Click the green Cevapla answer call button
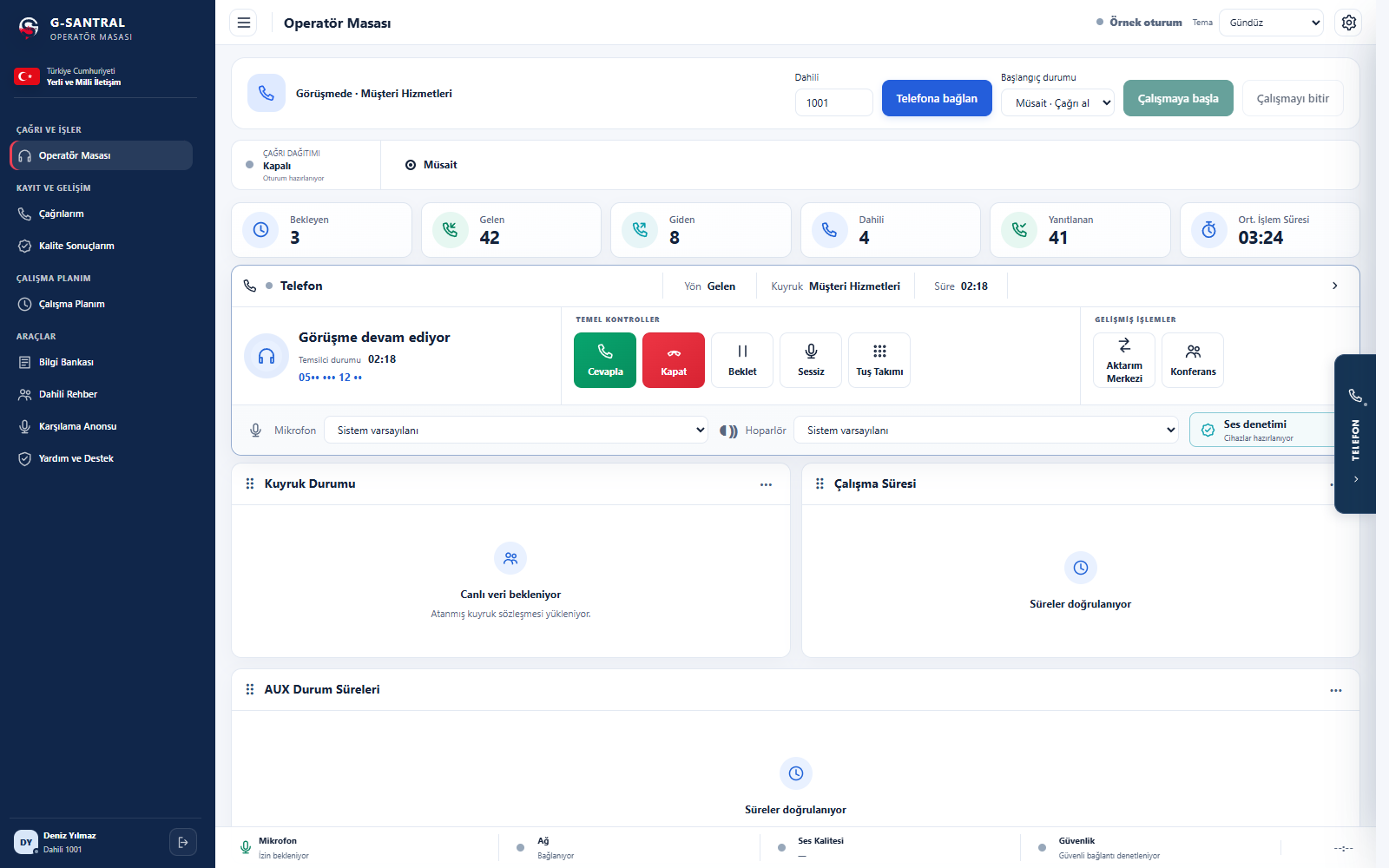1389x868 pixels. (605, 360)
